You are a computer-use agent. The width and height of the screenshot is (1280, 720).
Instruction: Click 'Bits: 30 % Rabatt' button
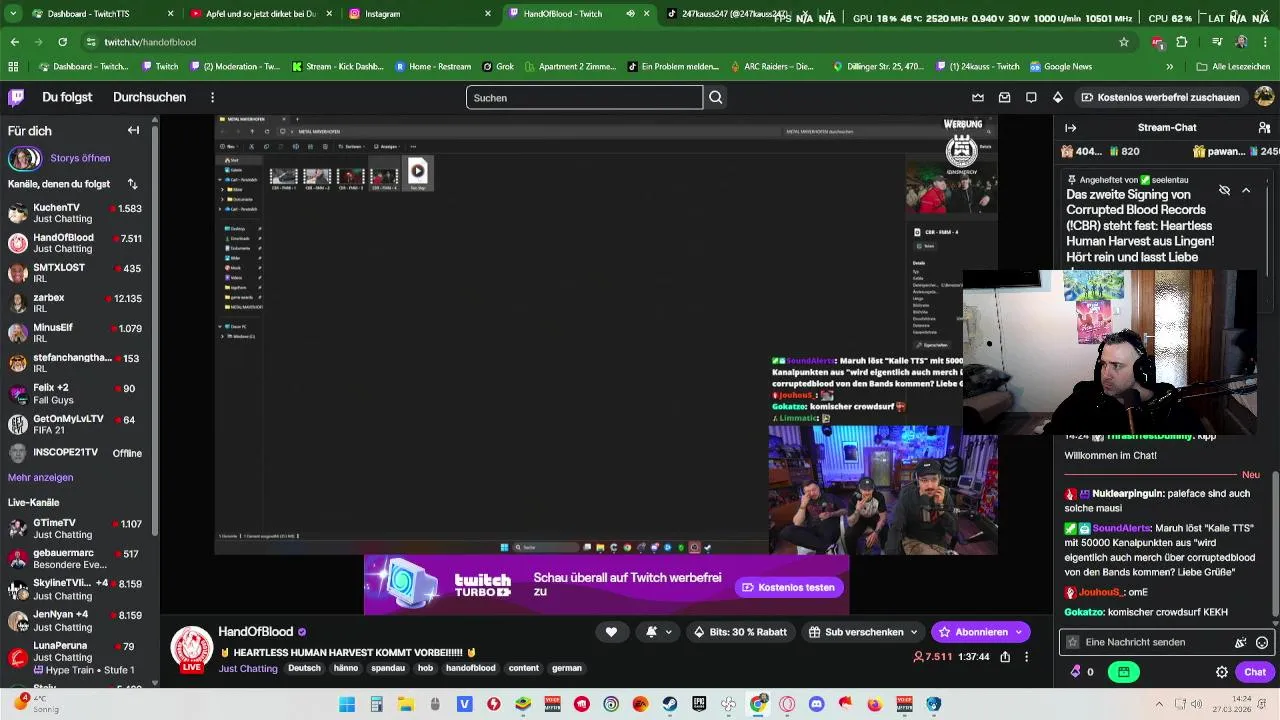pos(739,631)
